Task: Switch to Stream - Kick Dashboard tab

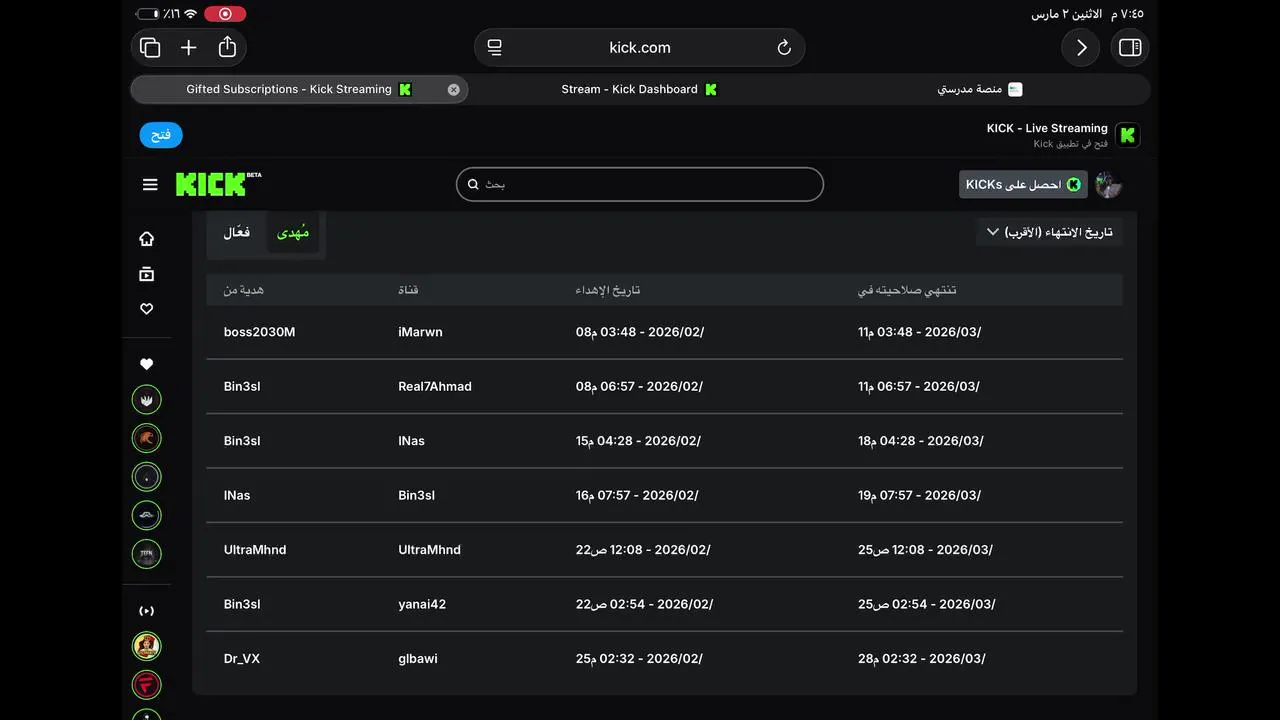Action: 640,89
